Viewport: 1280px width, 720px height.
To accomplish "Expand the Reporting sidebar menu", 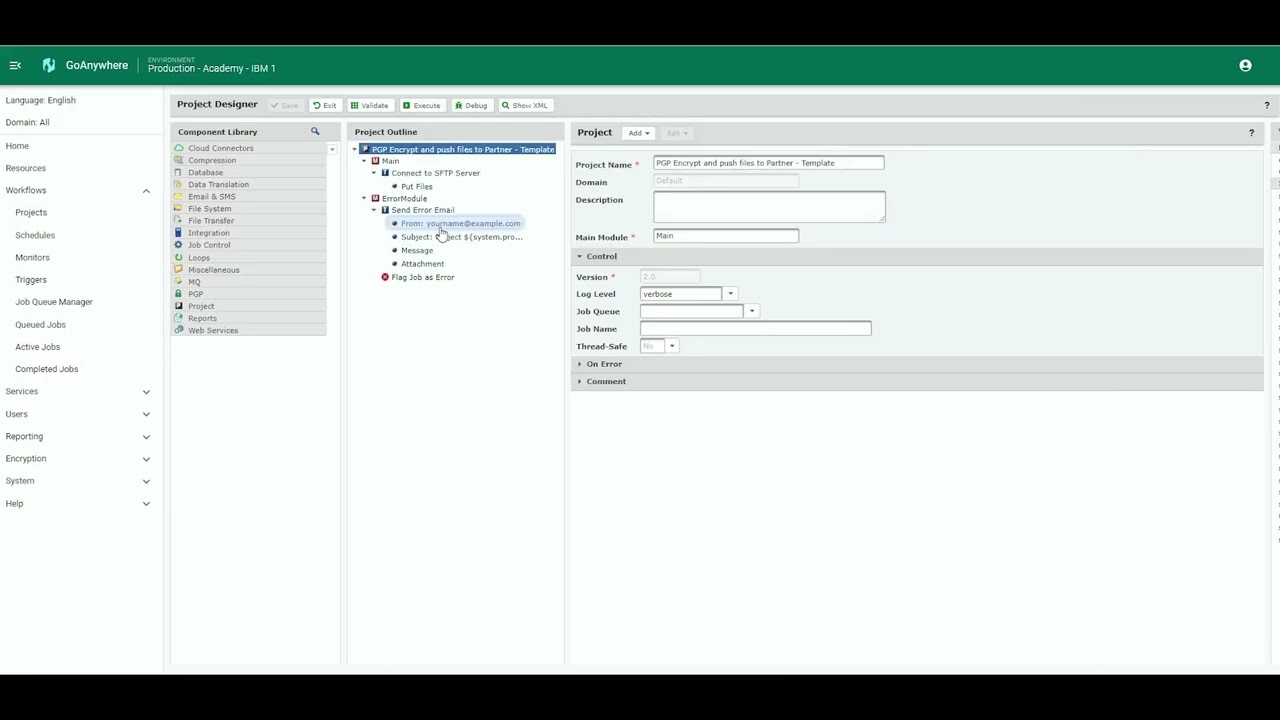I will pos(146,437).
